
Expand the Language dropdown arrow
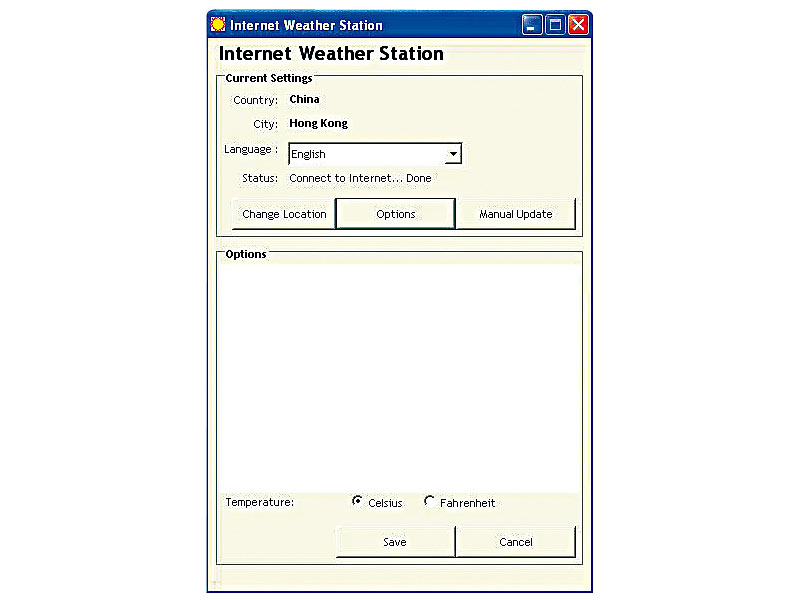click(452, 154)
